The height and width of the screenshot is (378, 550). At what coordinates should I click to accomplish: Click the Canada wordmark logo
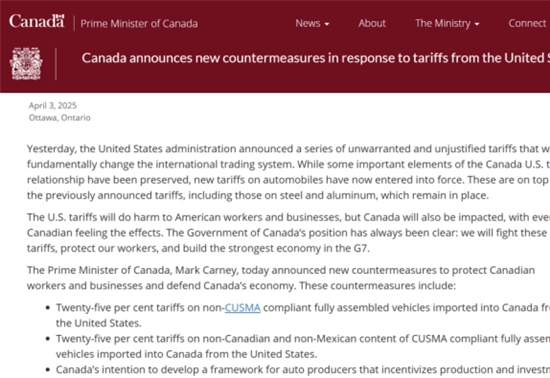36,21
